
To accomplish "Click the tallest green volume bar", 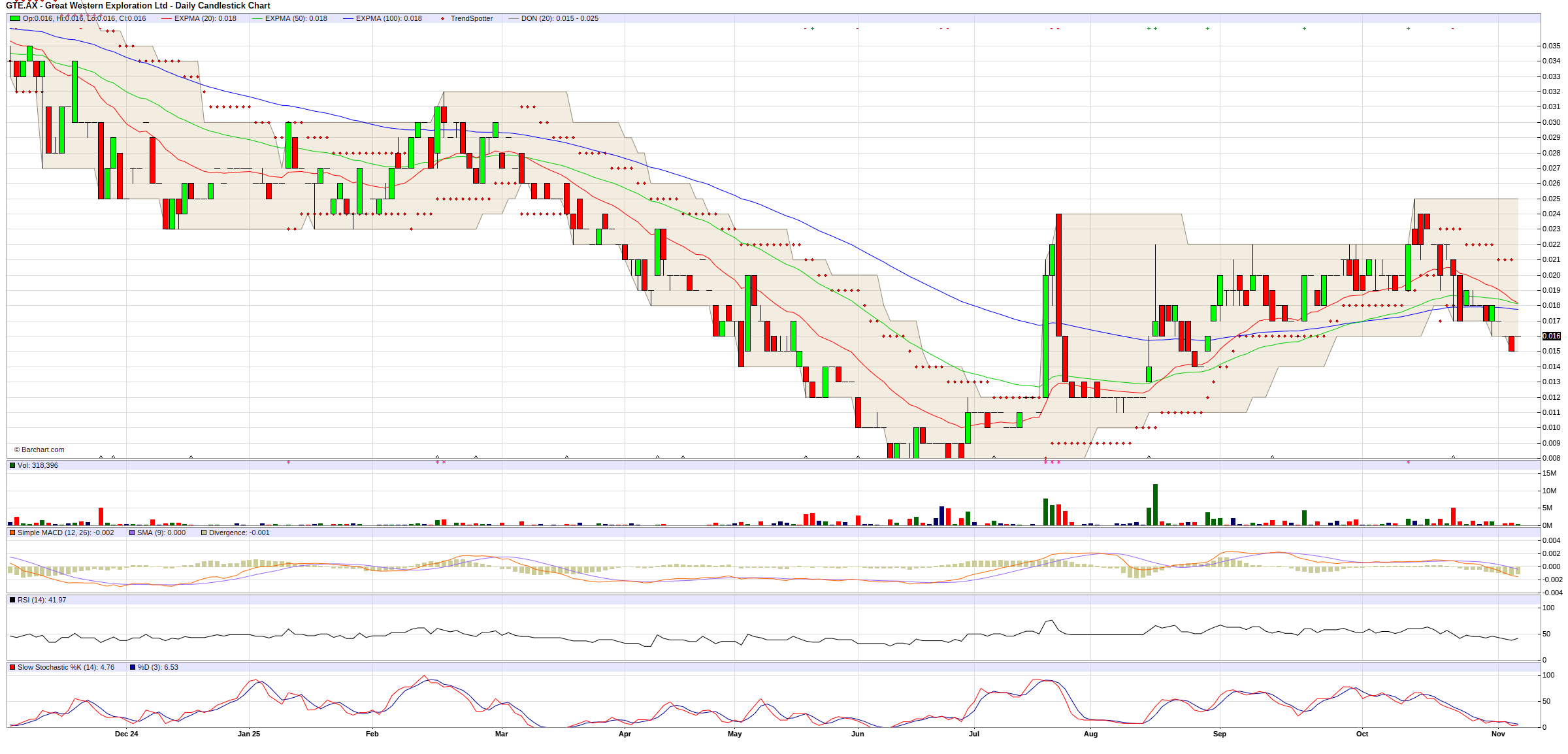I will pos(1155,504).
